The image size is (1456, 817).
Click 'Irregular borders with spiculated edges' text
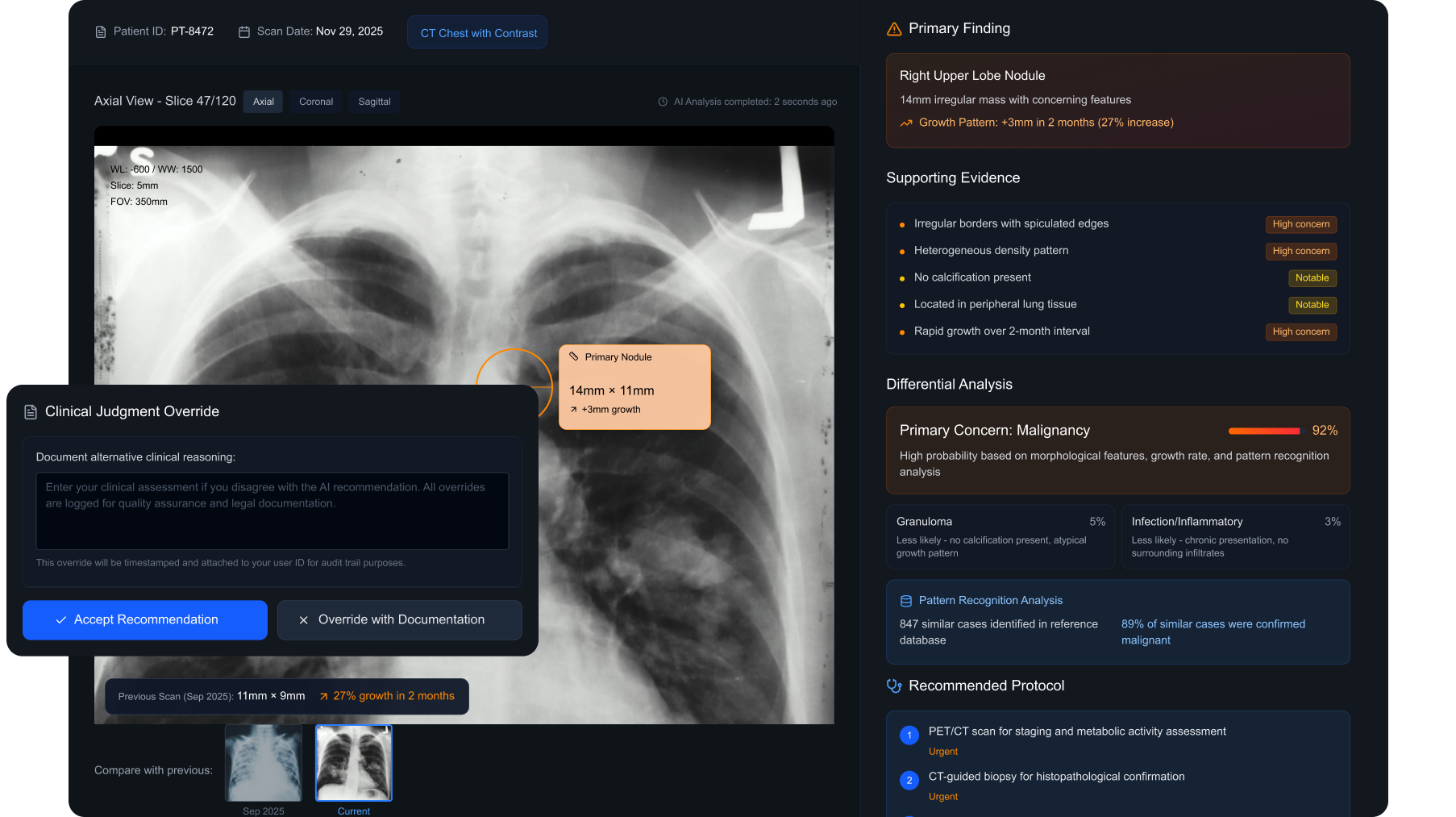click(1011, 223)
